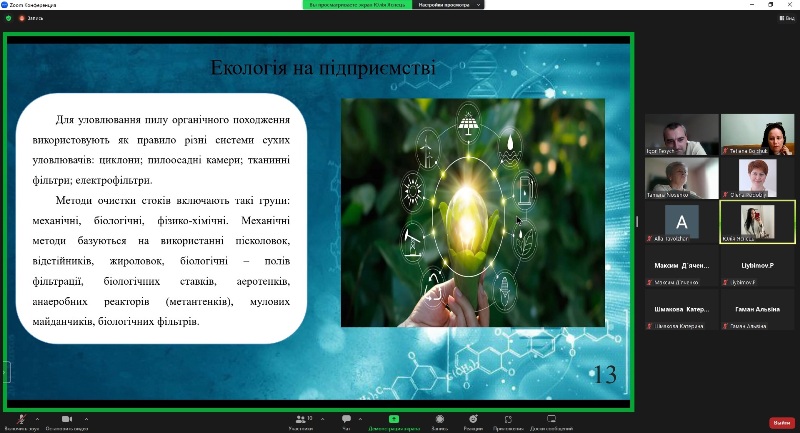
Task: Select Olena's profile photo tile
Action: 758,177
